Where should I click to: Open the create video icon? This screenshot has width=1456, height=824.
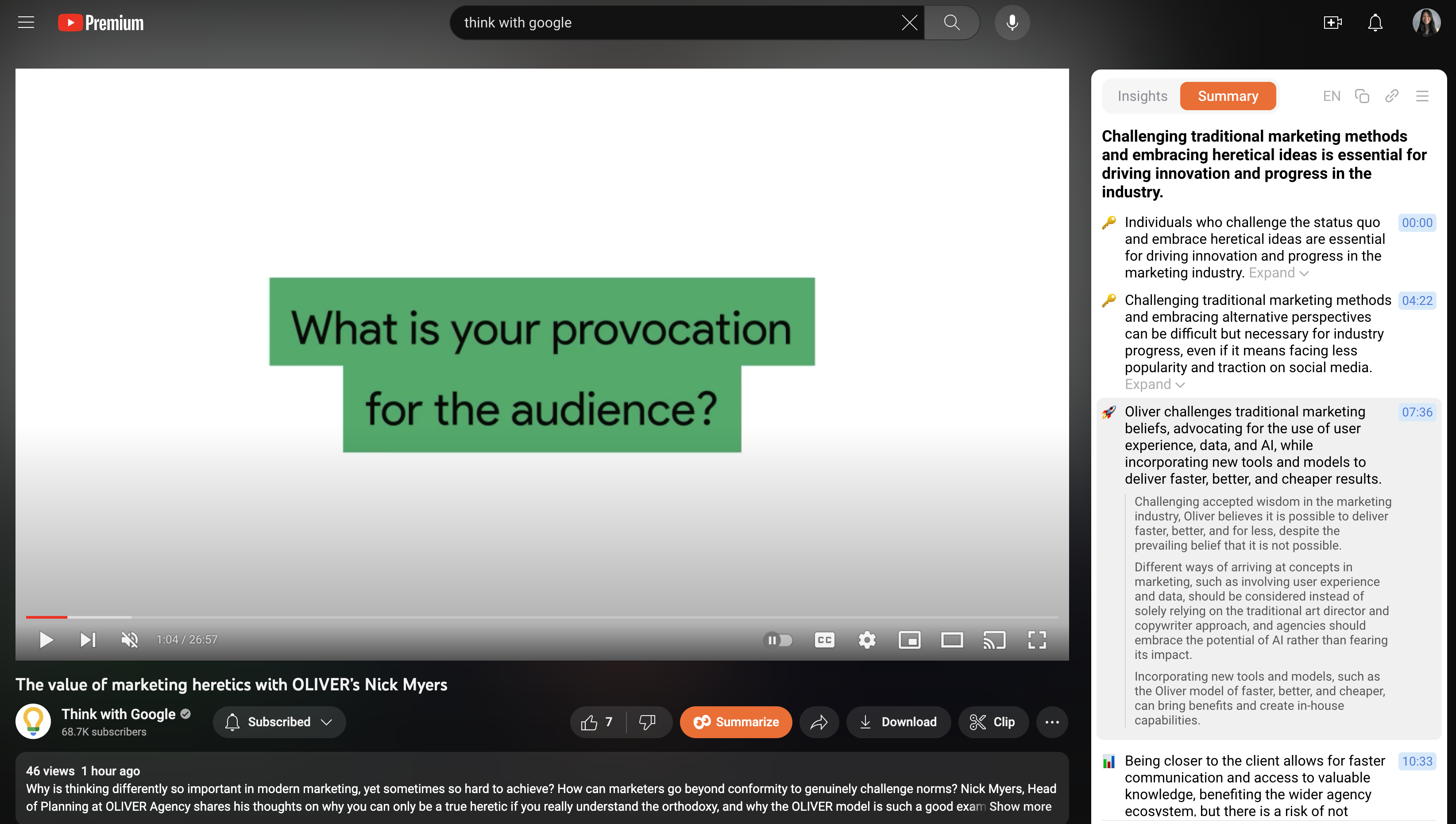point(1332,23)
